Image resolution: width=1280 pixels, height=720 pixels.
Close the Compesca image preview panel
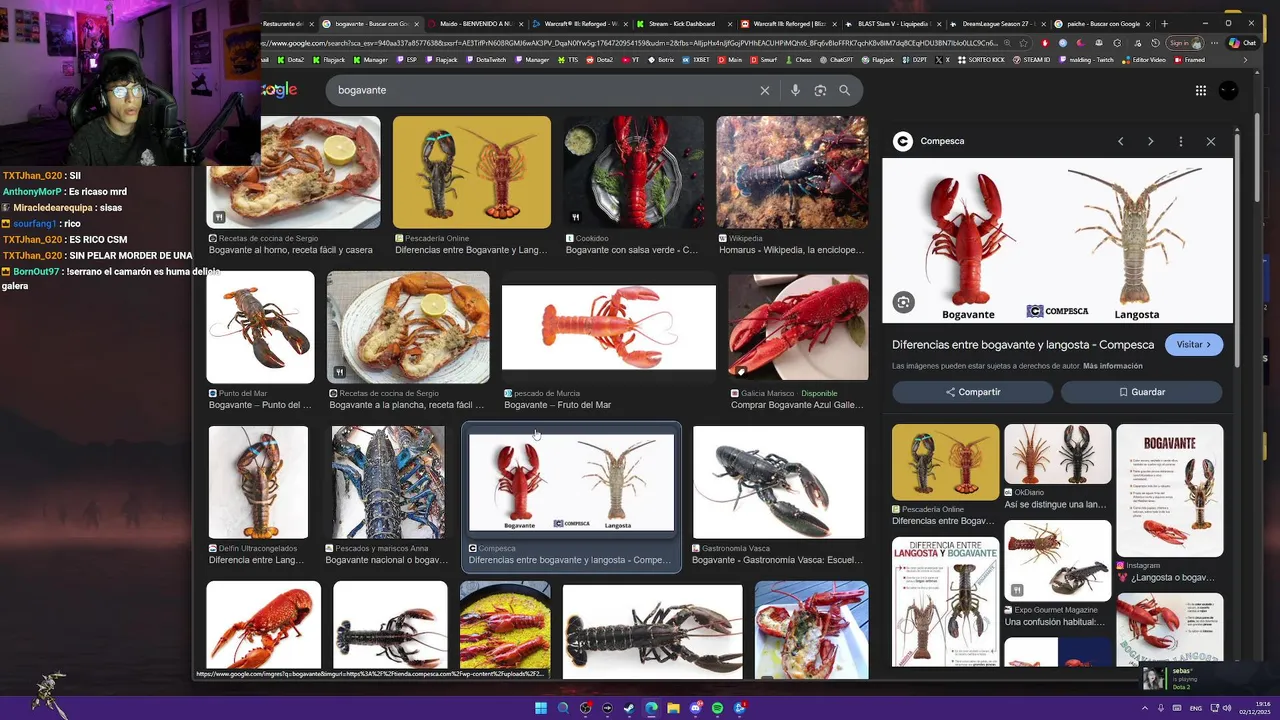pos(1211,141)
